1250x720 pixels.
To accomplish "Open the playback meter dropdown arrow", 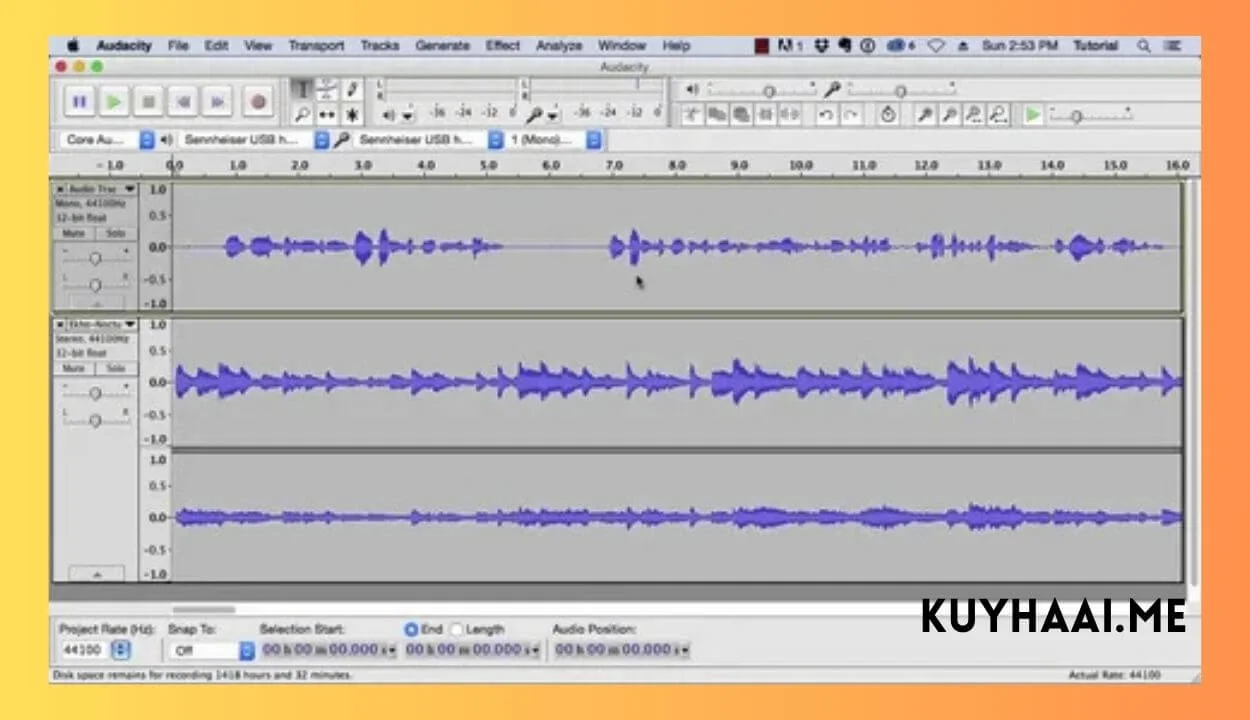I will [407, 115].
